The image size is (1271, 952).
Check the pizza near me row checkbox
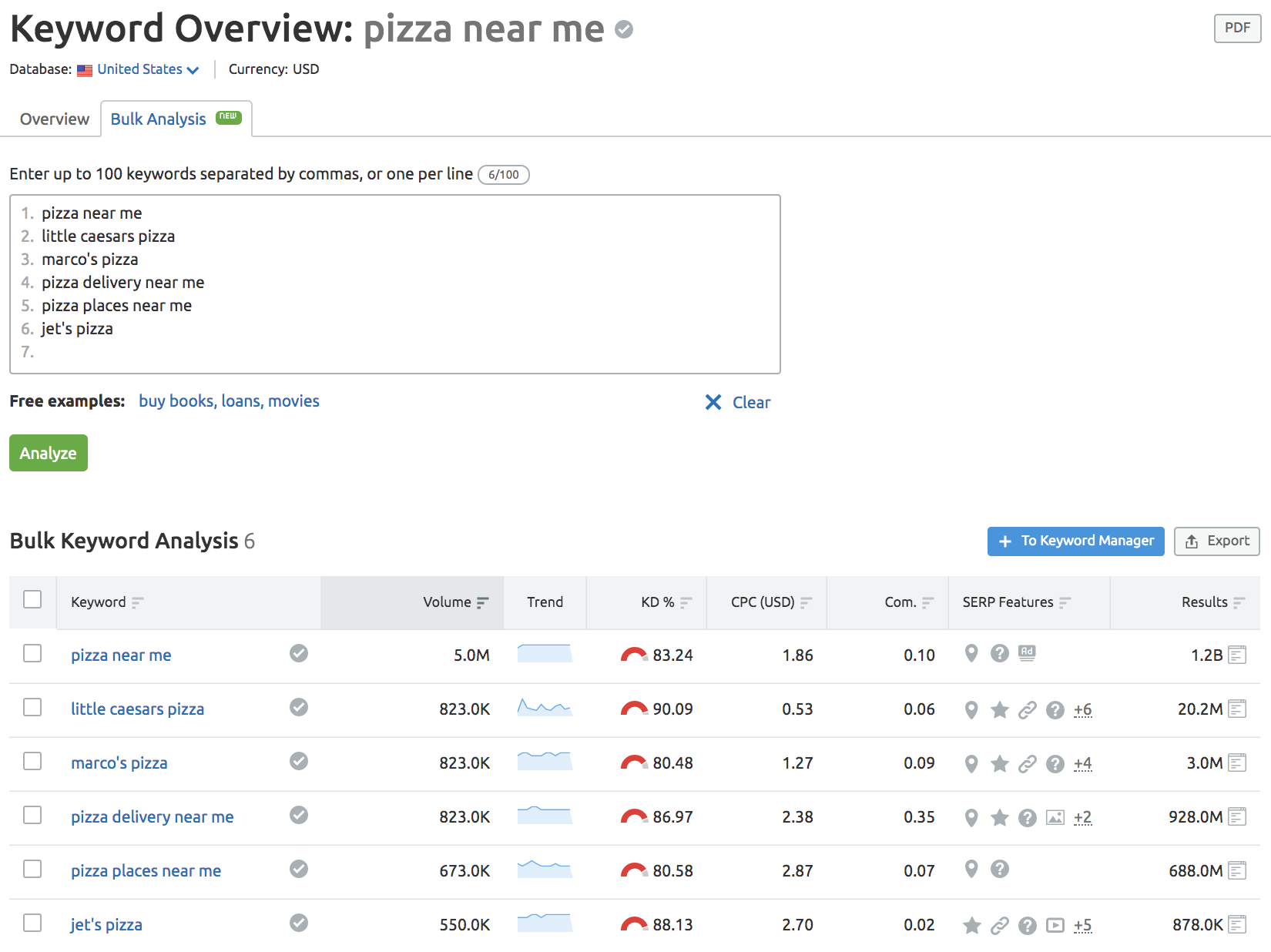[32, 653]
